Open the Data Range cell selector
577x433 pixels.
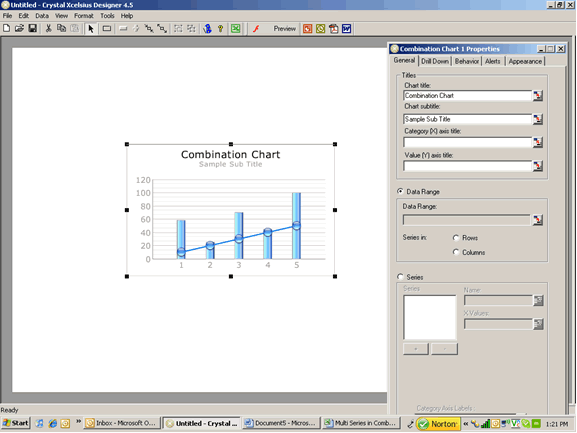click(x=538, y=220)
